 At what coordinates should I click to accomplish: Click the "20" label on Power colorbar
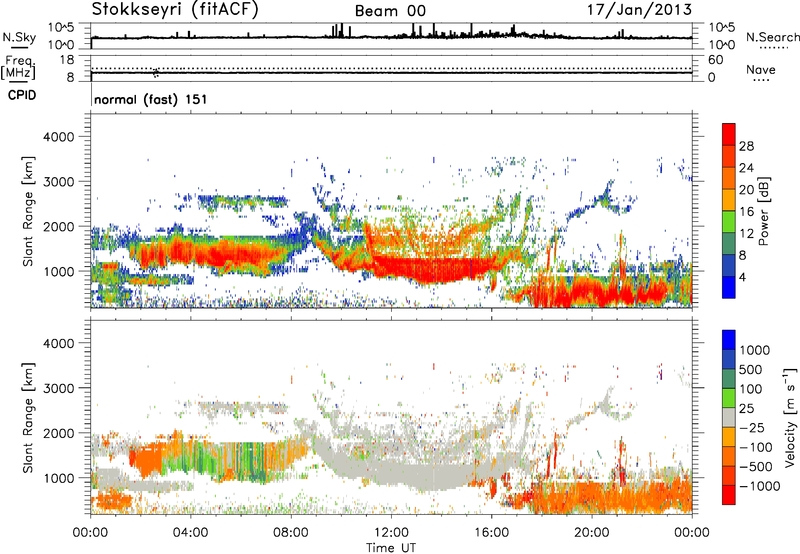point(746,190)
